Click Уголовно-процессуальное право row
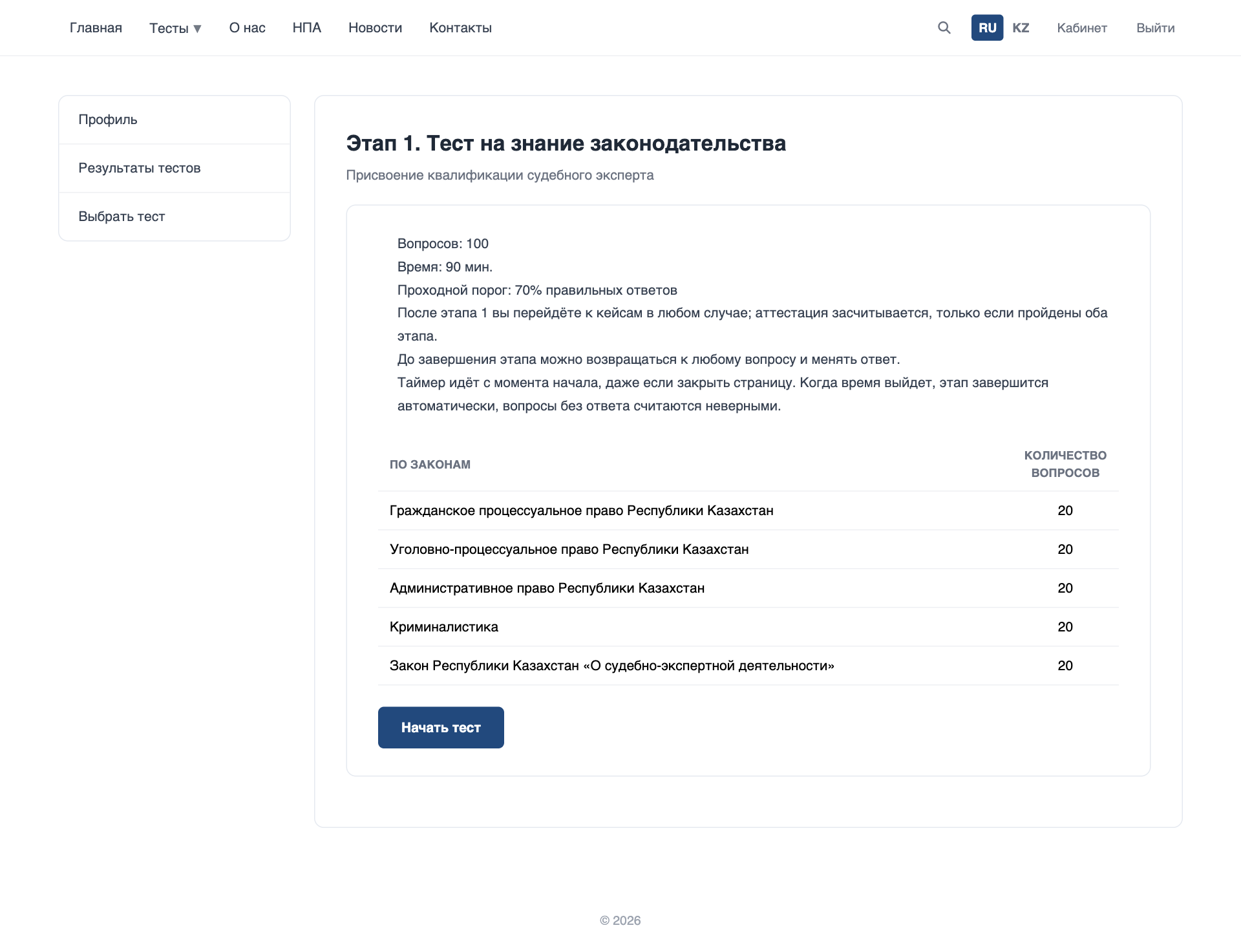This screenshot has height=952, width=1241. click(748, 549)
